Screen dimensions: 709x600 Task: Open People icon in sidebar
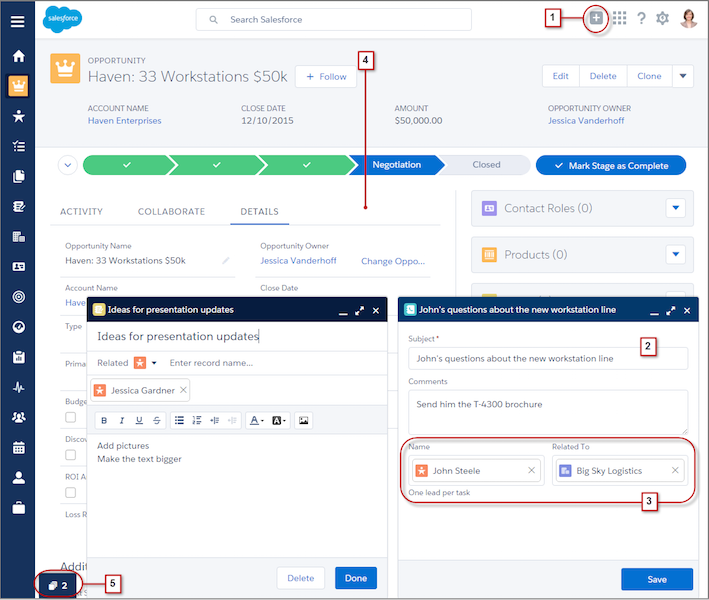pyautogui.click(x=19, y=478)
